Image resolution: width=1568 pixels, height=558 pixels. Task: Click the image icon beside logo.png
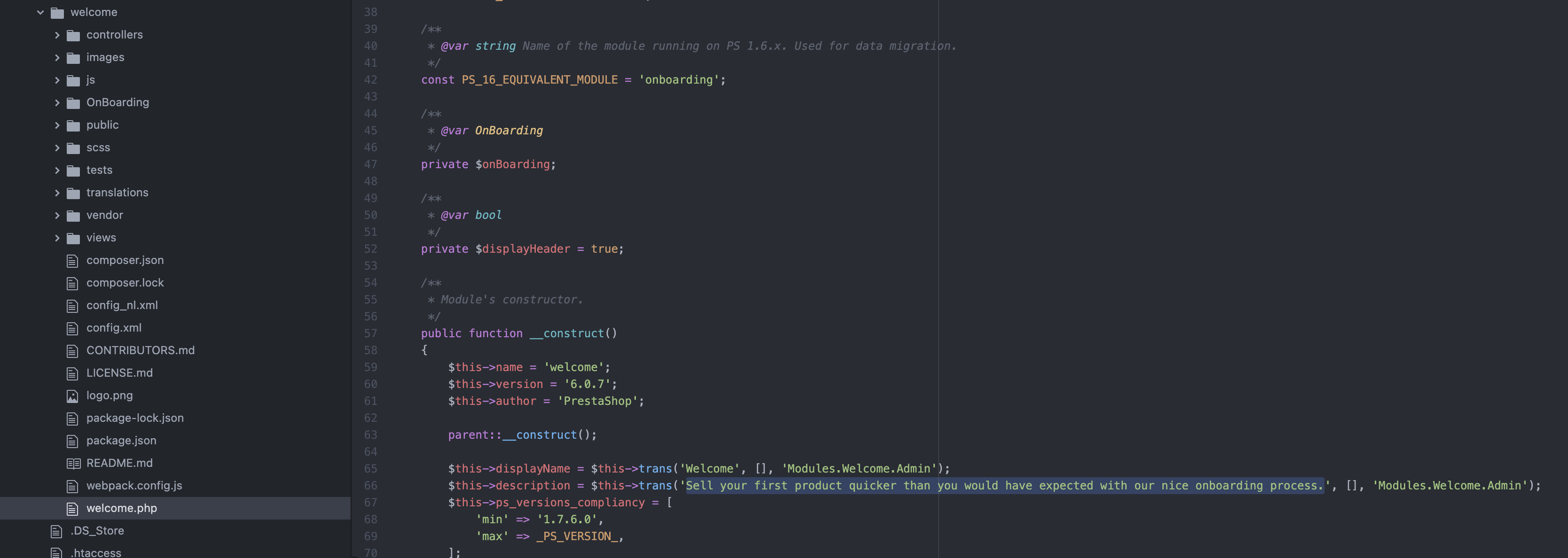(x=71, y=395)
